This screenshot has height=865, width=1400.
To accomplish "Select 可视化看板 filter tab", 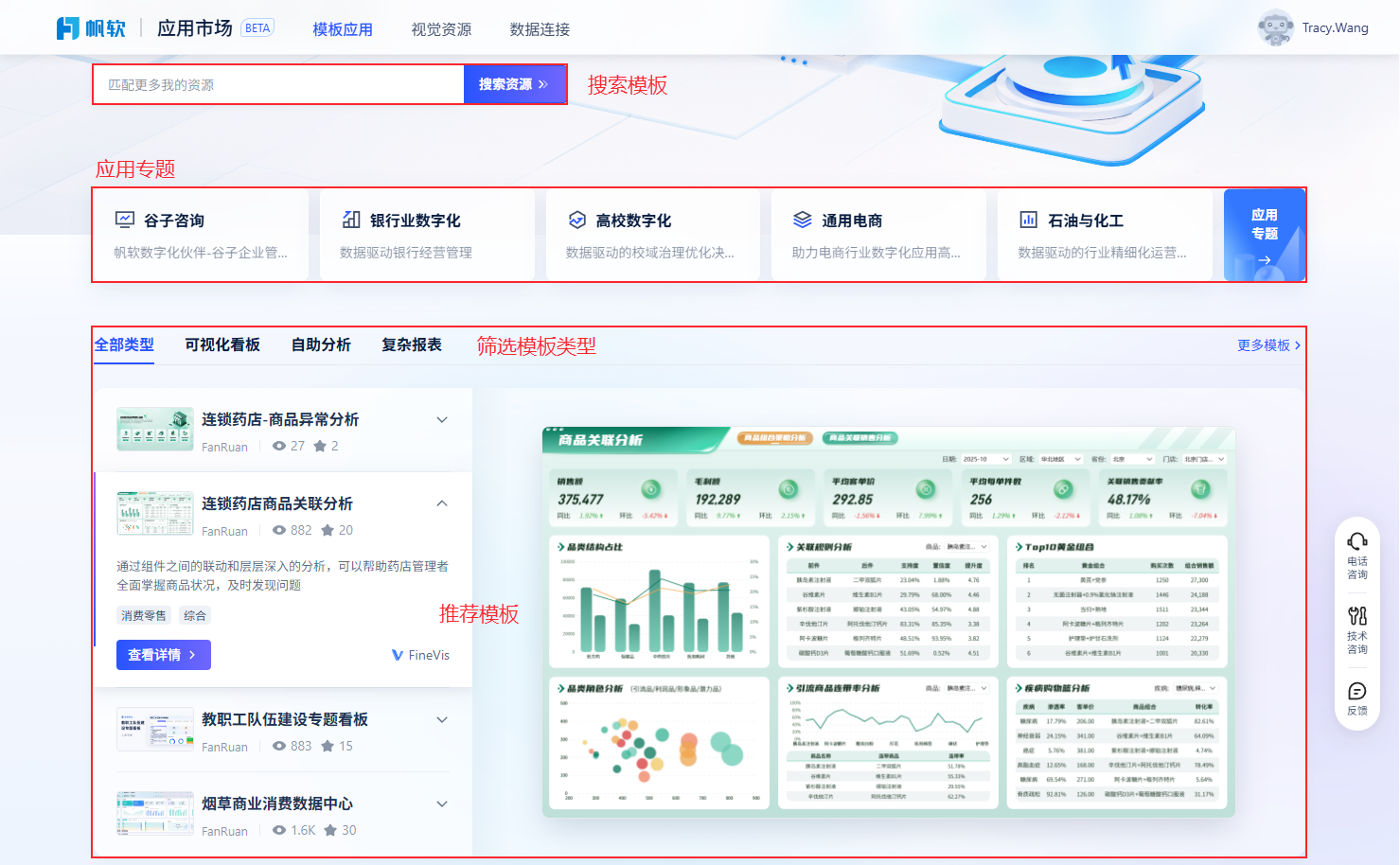I will (x=222, y=344).
